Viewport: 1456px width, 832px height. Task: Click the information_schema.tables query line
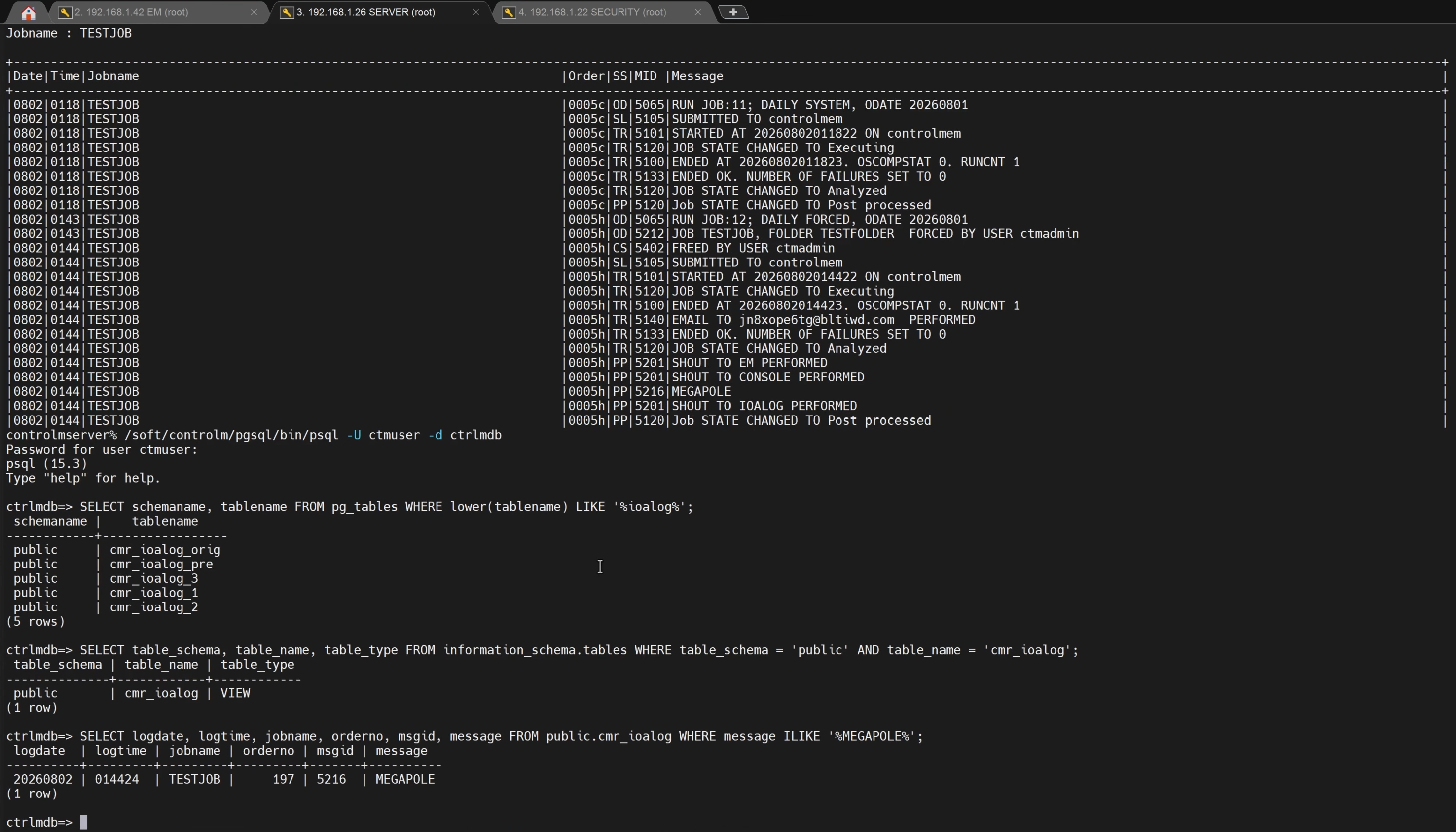(543, 650)
